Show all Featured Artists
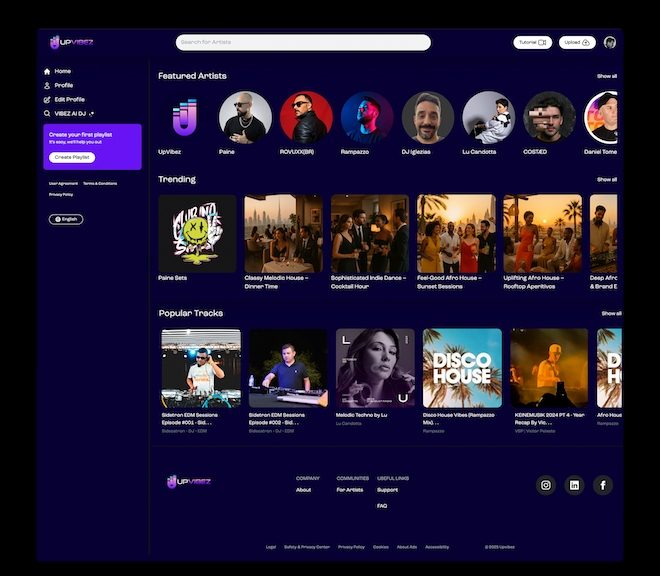 [607, 76]
